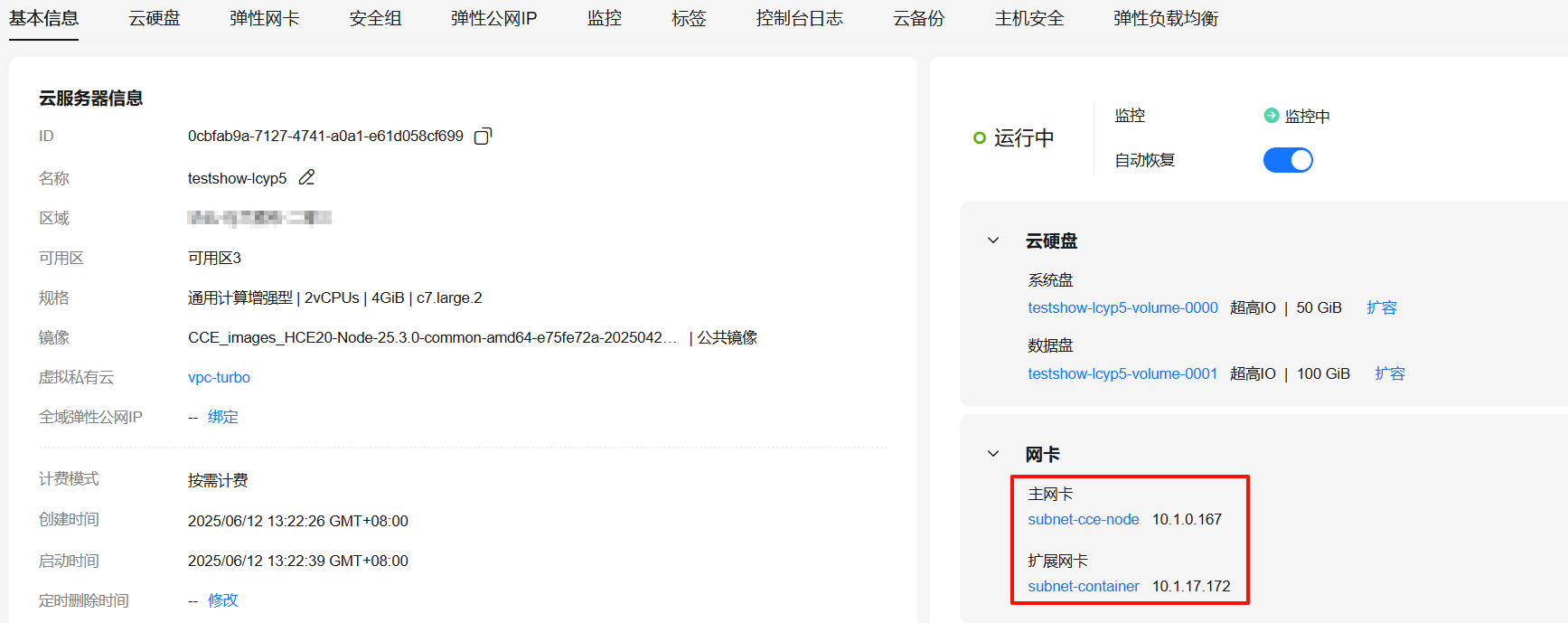
Task: Open the 控制台日志 tab
Action: 799,18
